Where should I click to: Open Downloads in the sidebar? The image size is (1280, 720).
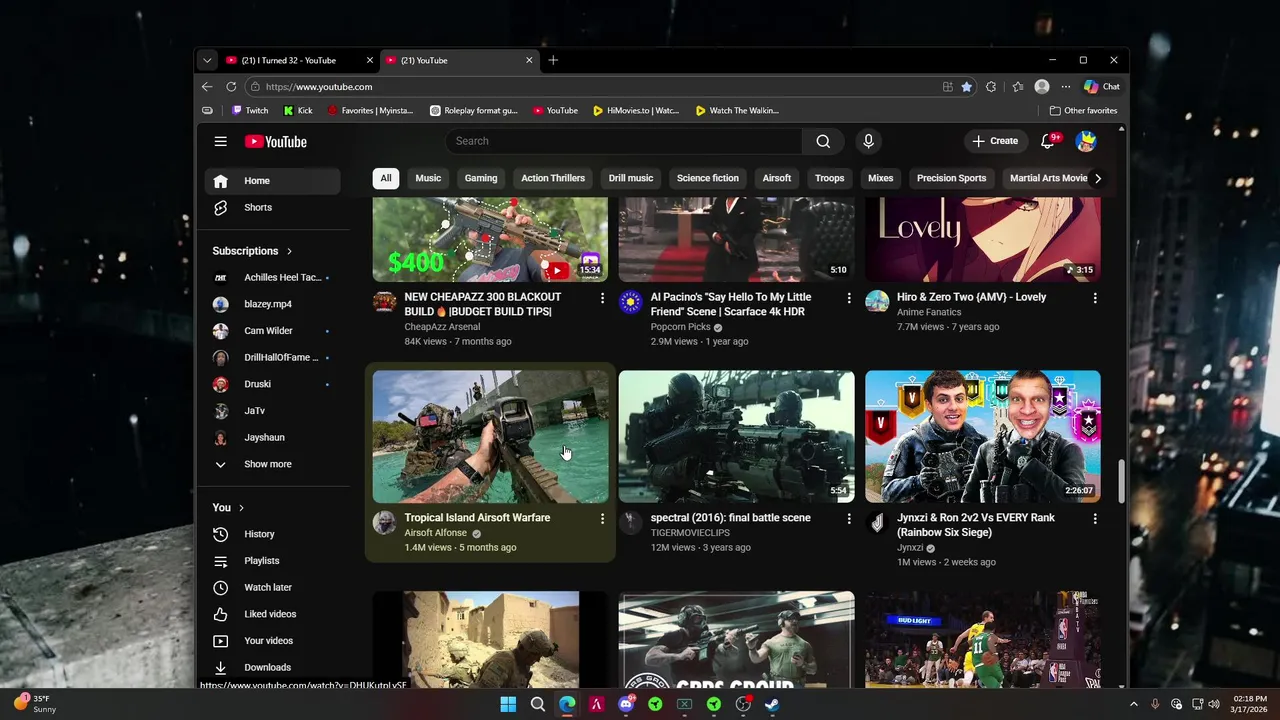[273, 667]
